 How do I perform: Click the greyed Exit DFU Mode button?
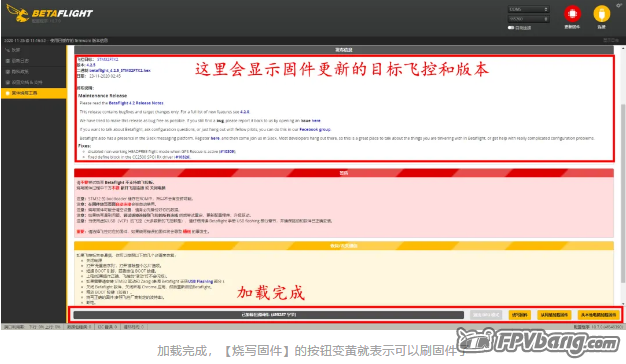point(486,315)
